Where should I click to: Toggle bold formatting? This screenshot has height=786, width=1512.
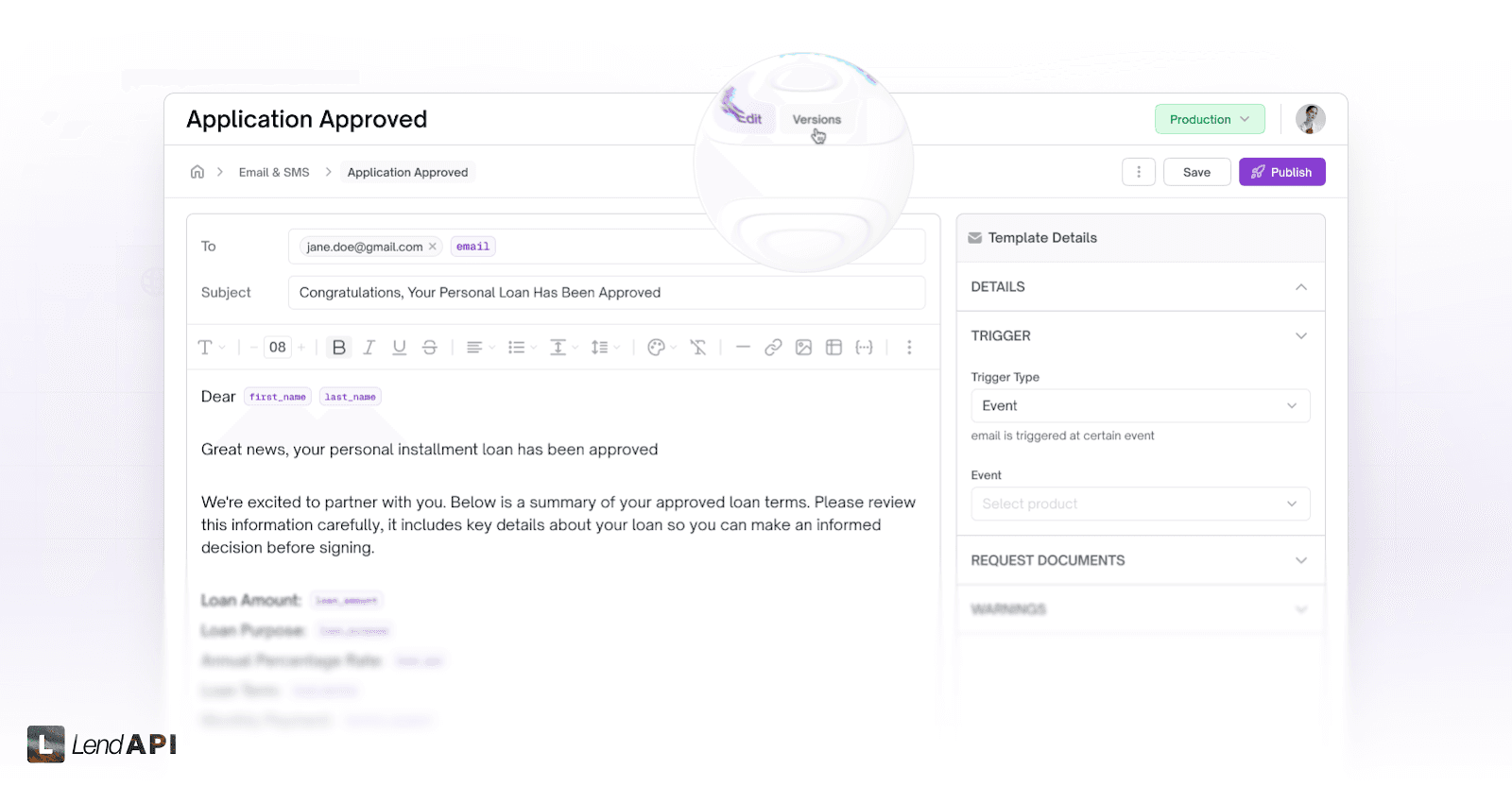(338, 347)
